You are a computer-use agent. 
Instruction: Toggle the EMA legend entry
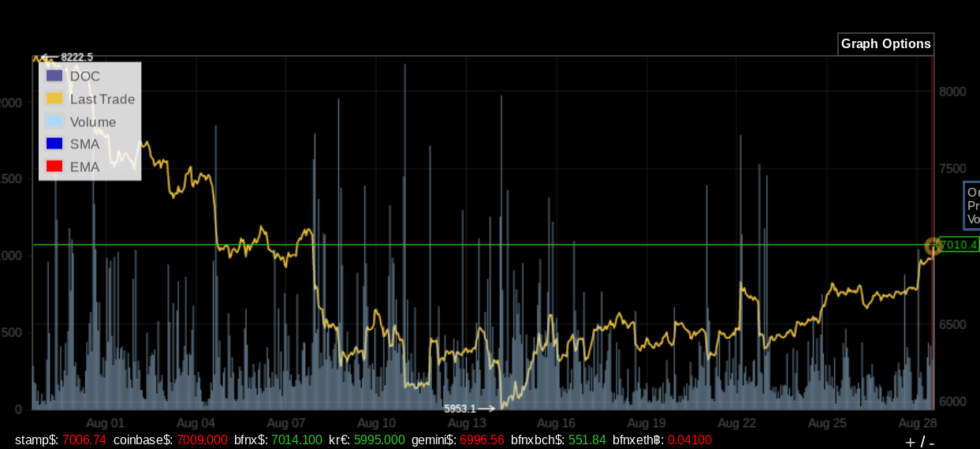(x=84, y=167)
